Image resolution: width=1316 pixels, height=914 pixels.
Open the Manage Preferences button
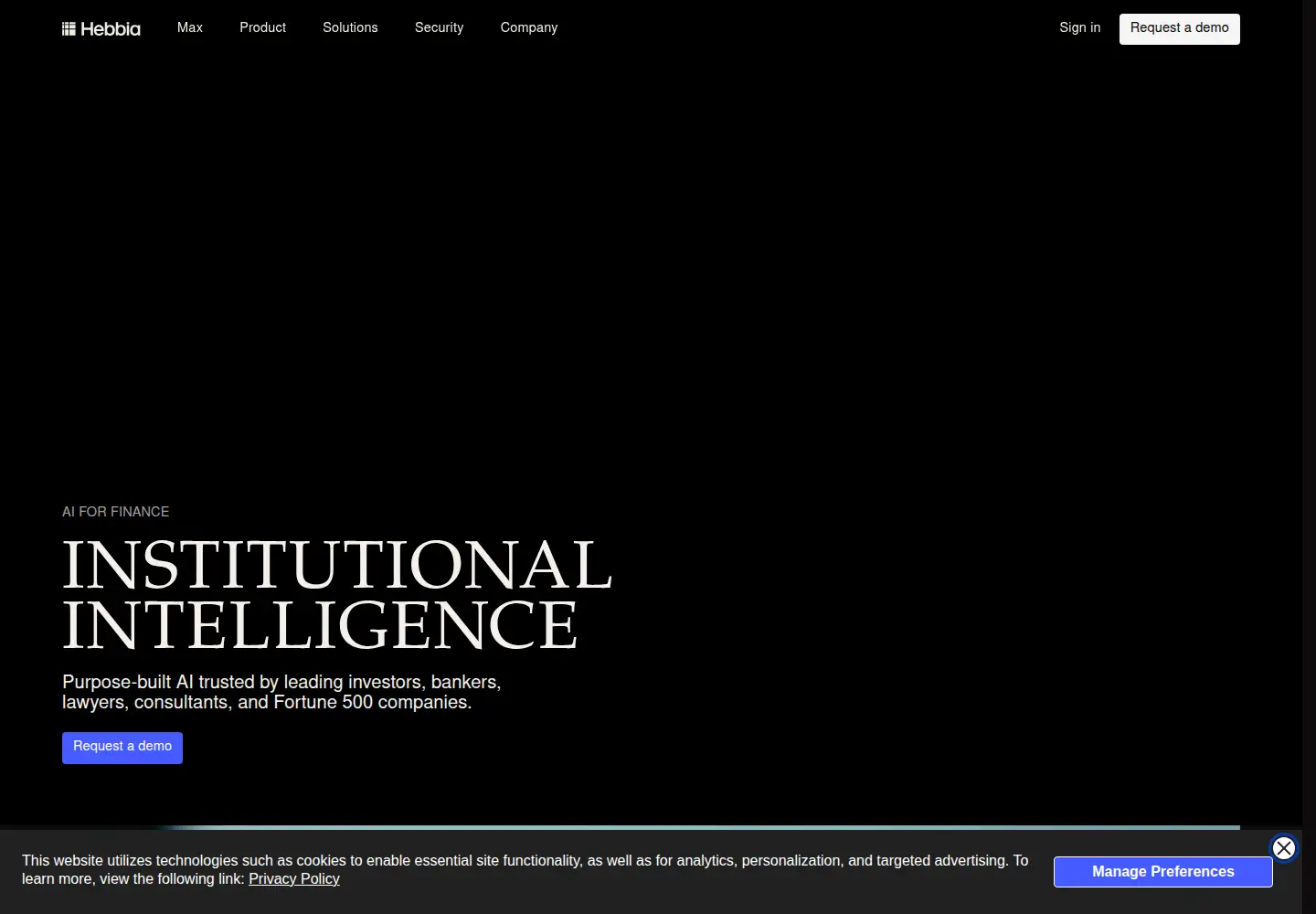1163,872
